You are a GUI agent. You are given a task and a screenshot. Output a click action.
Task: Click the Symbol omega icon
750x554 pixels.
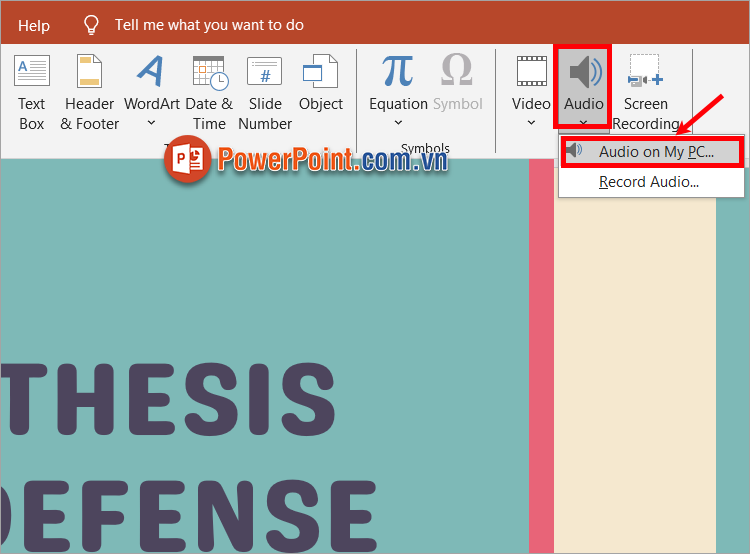[457, 72]
